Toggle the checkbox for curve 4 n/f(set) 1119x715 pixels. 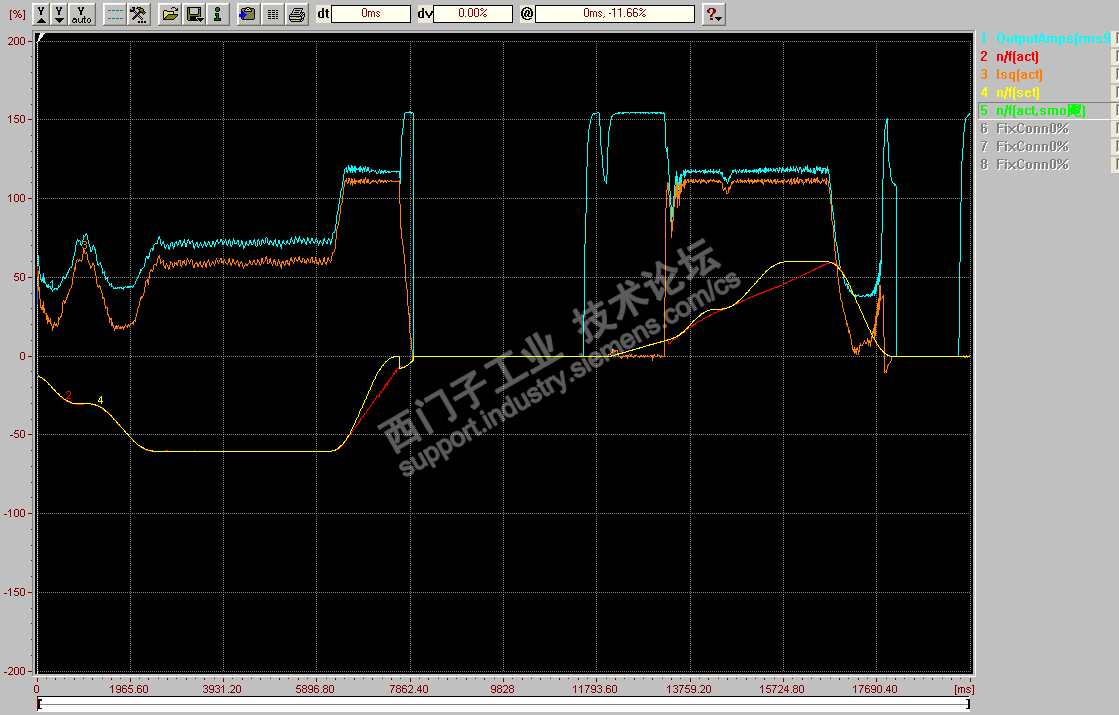coord(1115,93)
